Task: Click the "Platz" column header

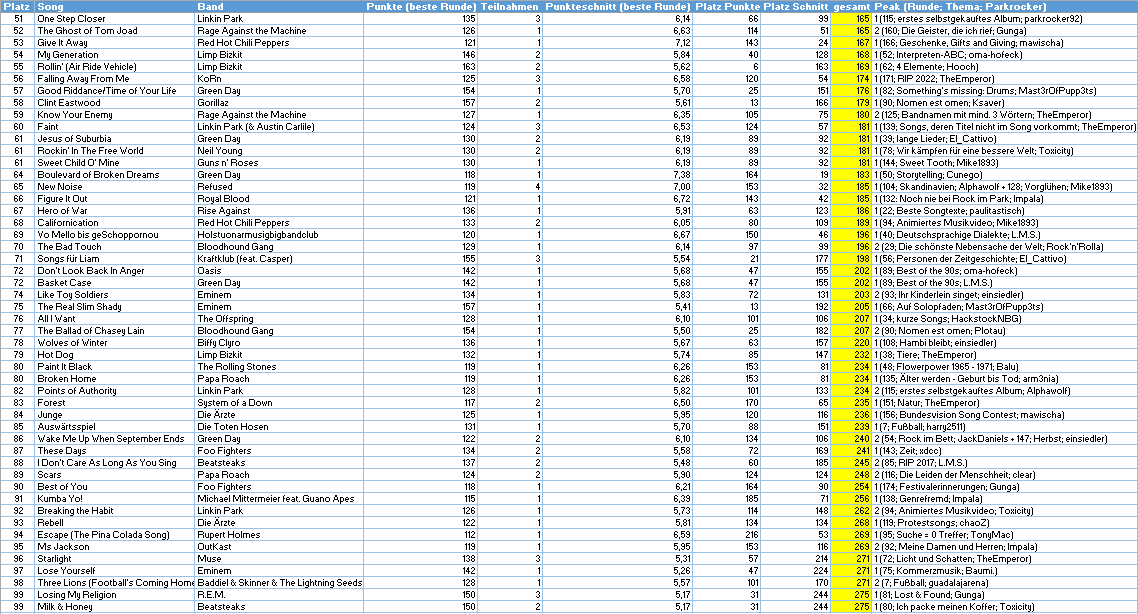Action: coord(17,7)
